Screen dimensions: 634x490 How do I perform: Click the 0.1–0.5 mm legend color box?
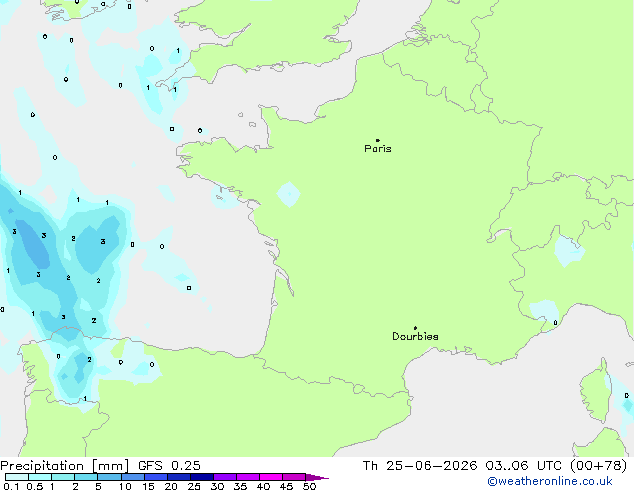tap(17, 477)
